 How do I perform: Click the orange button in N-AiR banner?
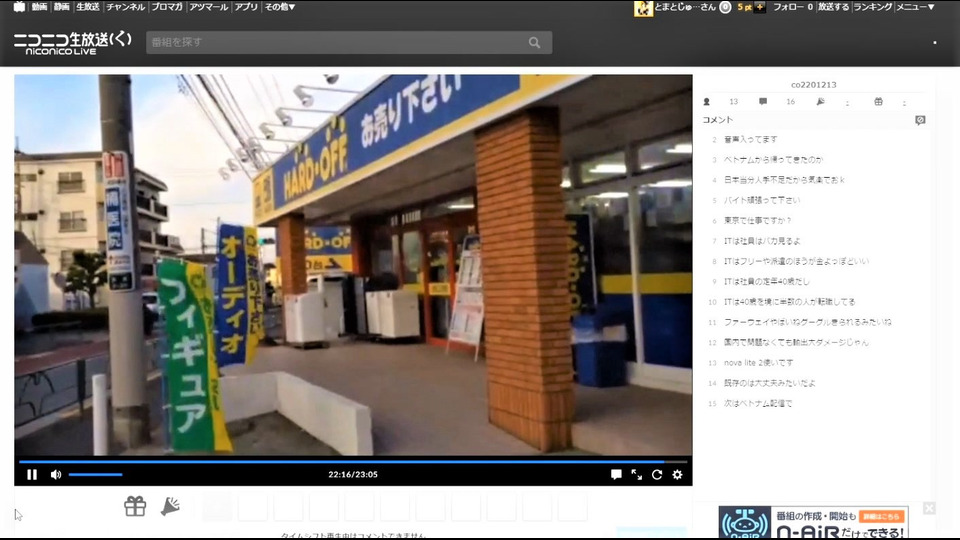tap(881, 517)
